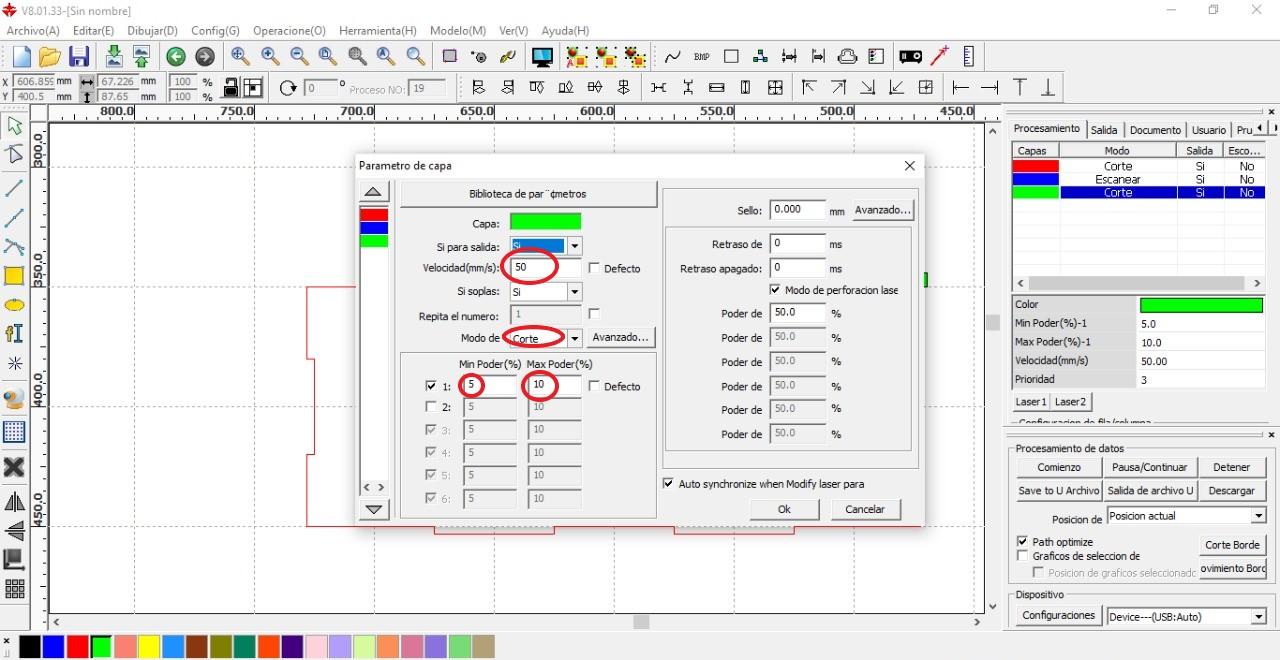Uncheck laser 1 power checkbox
This screenshot has height=660, width=1280.
(x=431, y=386)
